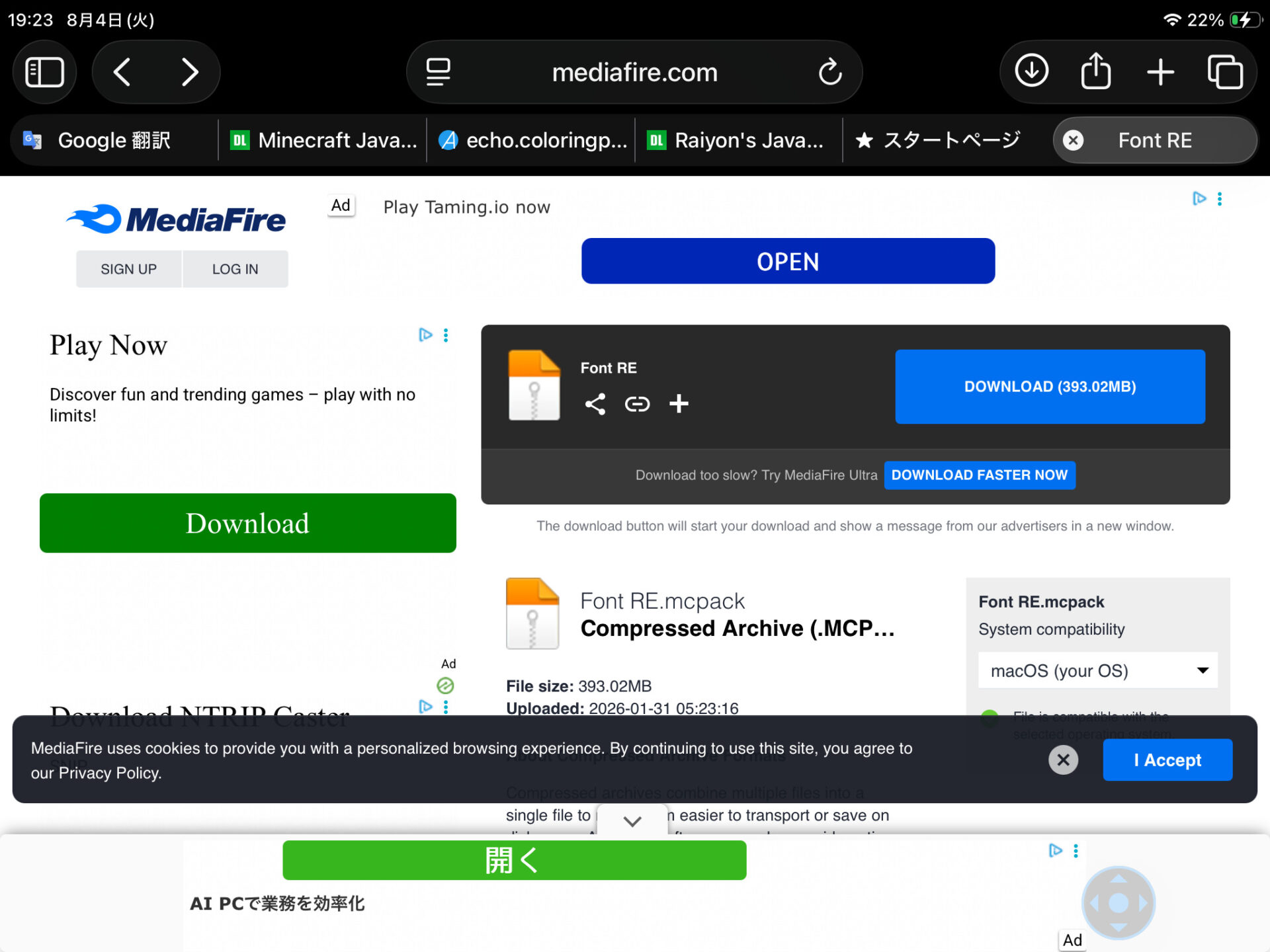This screenshot has height=952, width=1270.
Task: Click the AI PCで業務を効率化 ad text
Action: 277,903
